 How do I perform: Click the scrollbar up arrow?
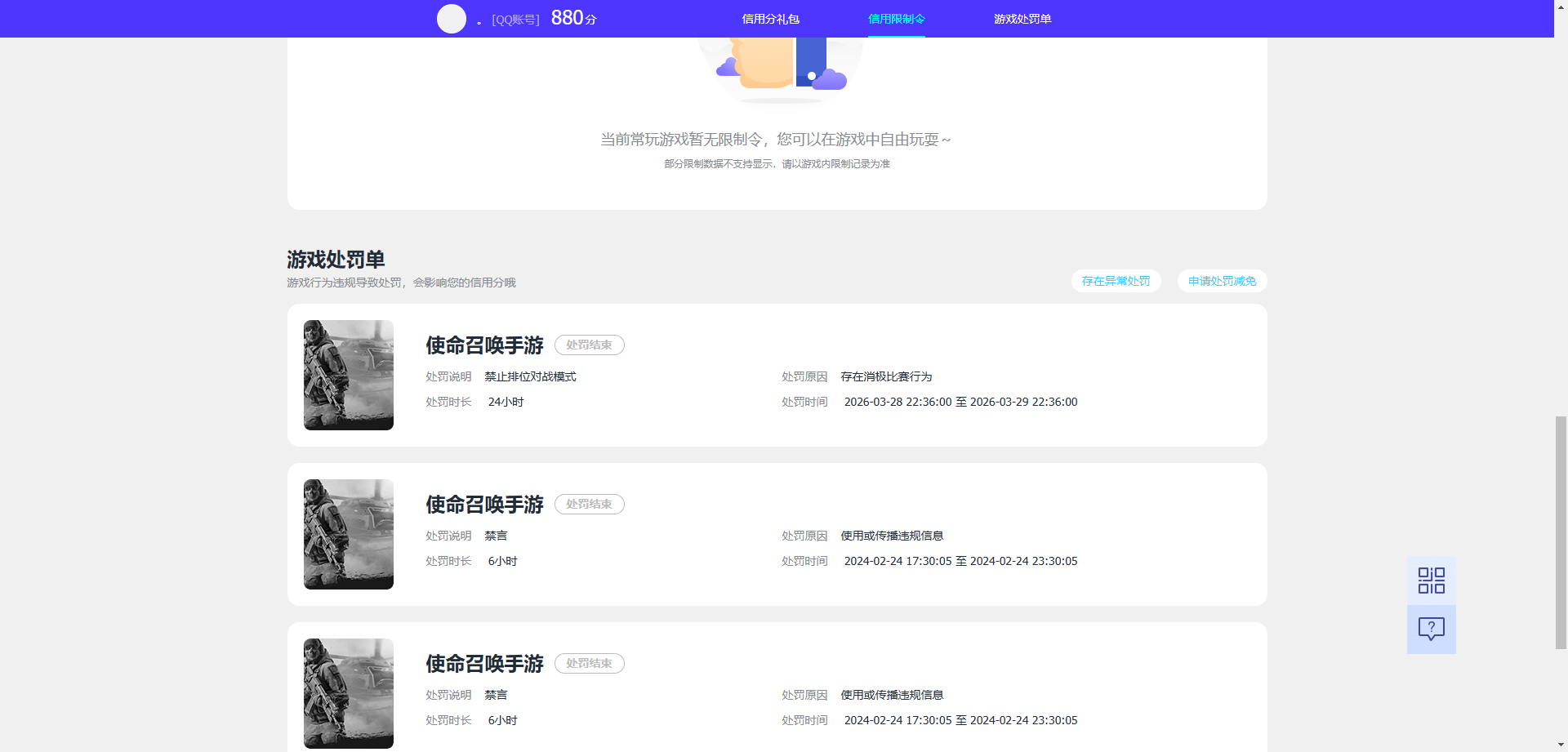pos(1561,7)
